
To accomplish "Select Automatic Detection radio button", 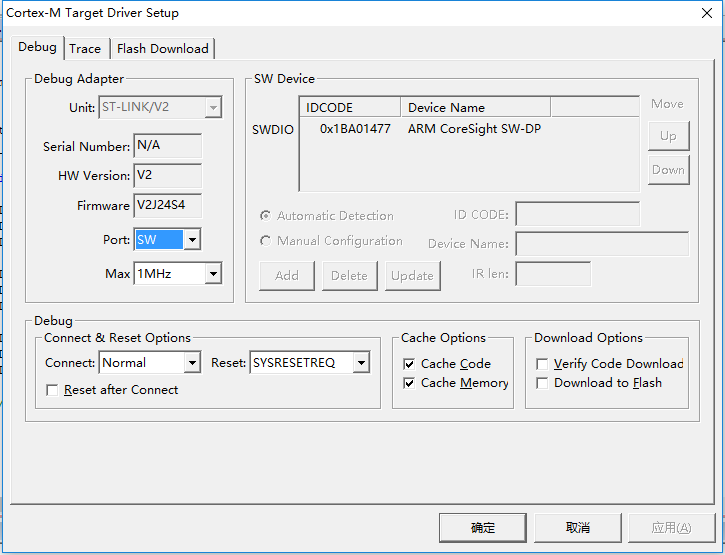I will coord(265,216).
